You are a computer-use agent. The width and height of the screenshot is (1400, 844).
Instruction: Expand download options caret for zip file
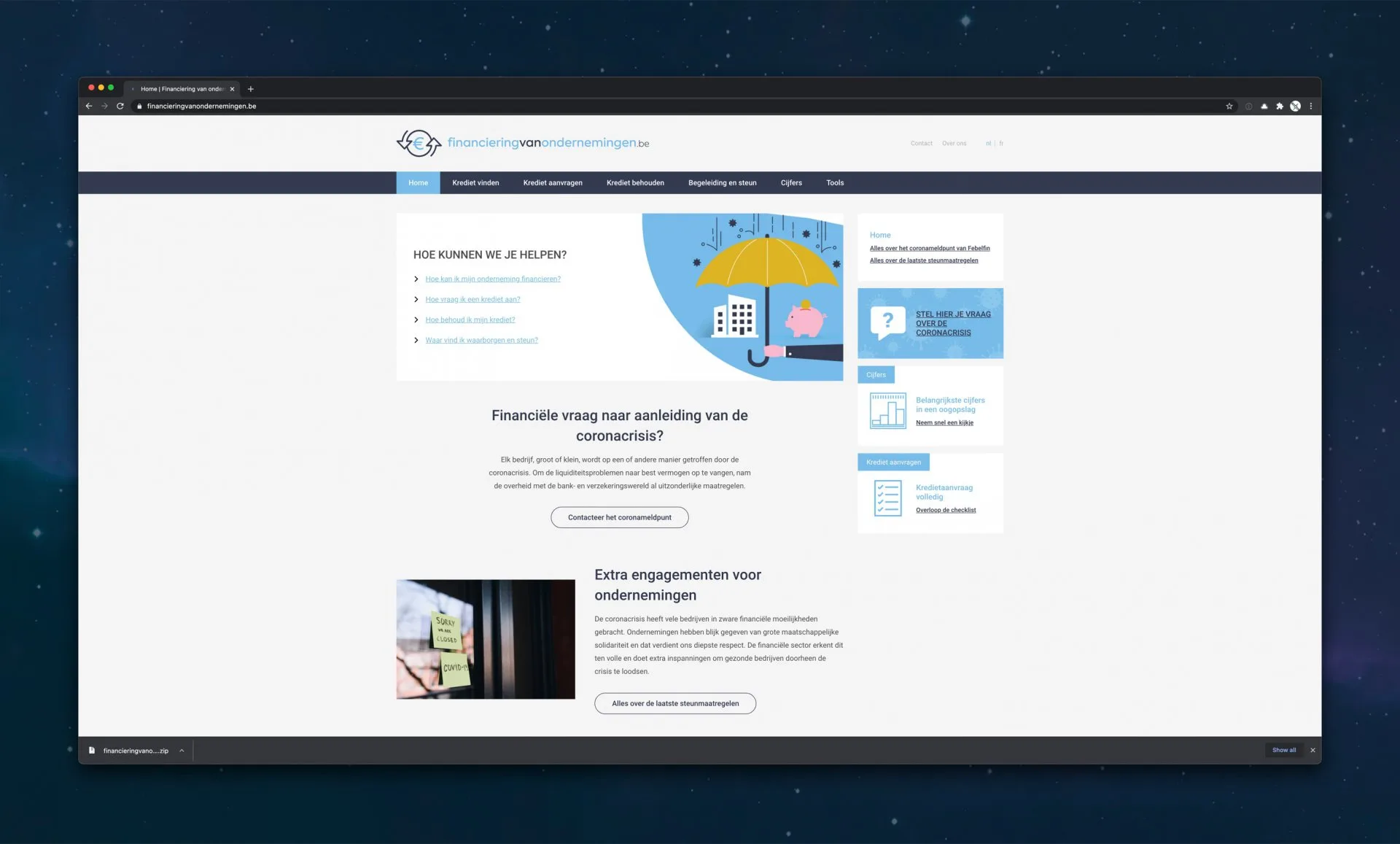[182, 750]
